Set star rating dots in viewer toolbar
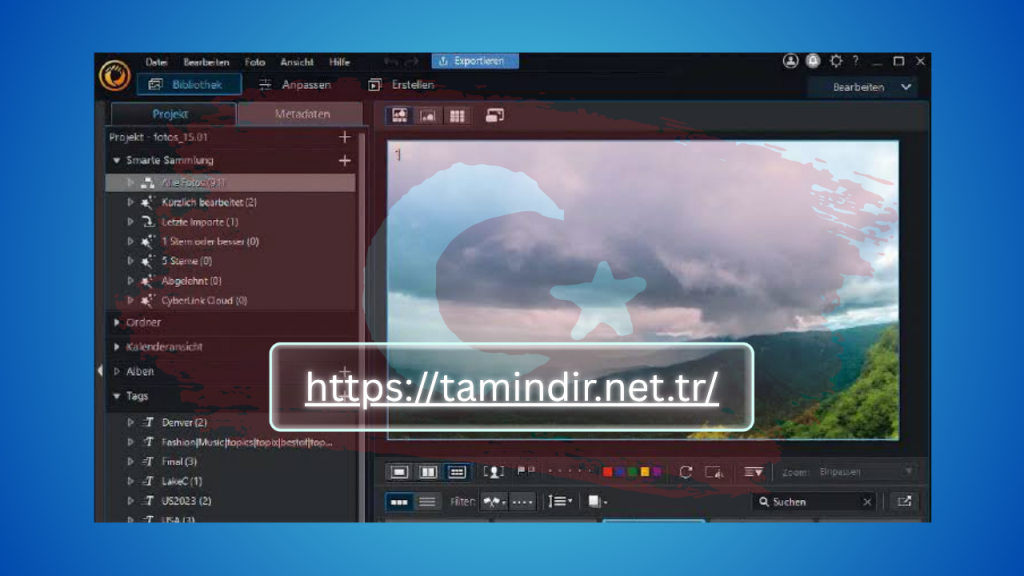This screenshot has width=1024, height=576. 569,471
